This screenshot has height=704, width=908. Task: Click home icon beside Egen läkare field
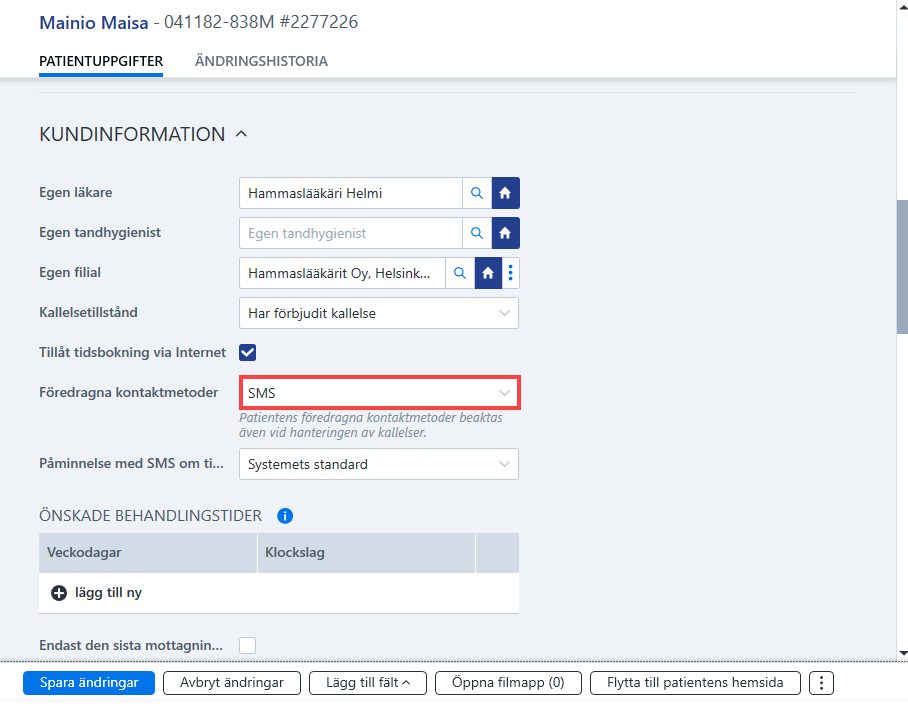pos(506,193)
